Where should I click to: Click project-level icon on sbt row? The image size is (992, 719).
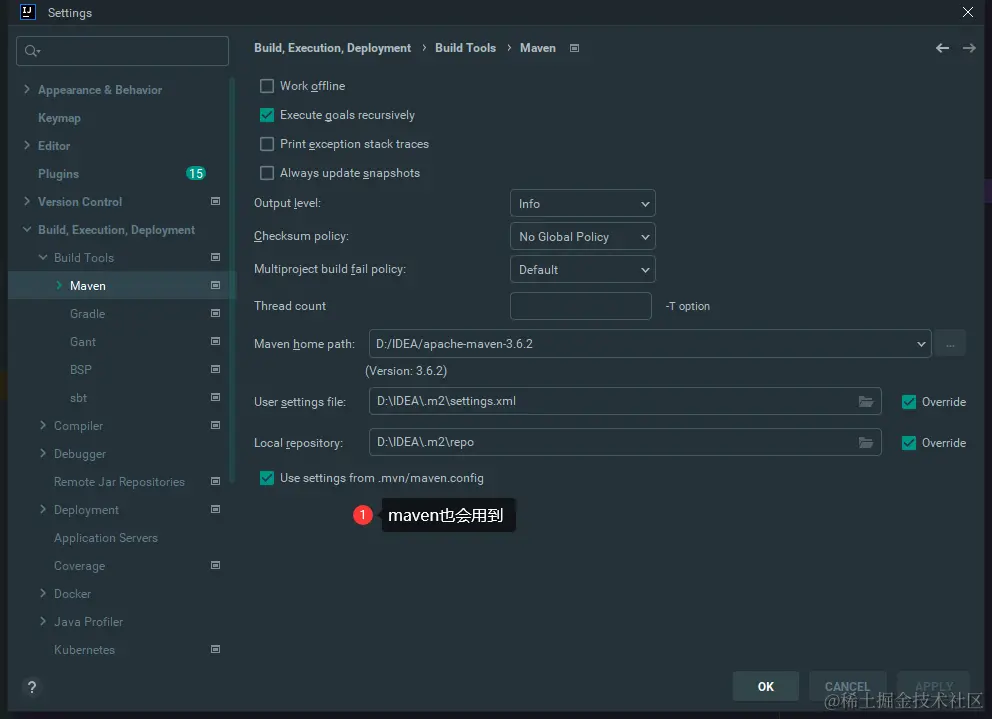point(215,397)
